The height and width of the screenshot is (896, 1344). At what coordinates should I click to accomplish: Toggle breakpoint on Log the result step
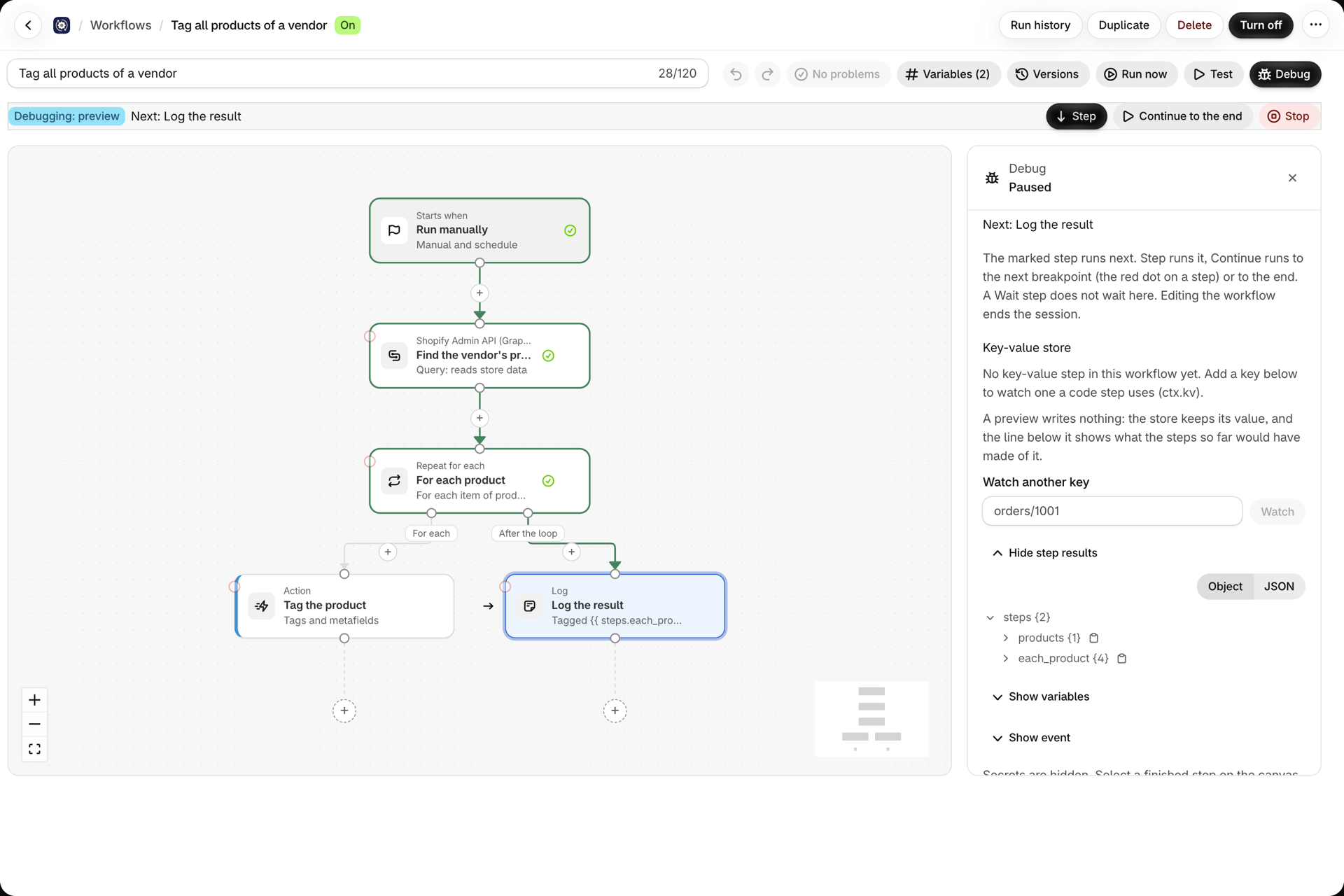click(x=505, y=587)
